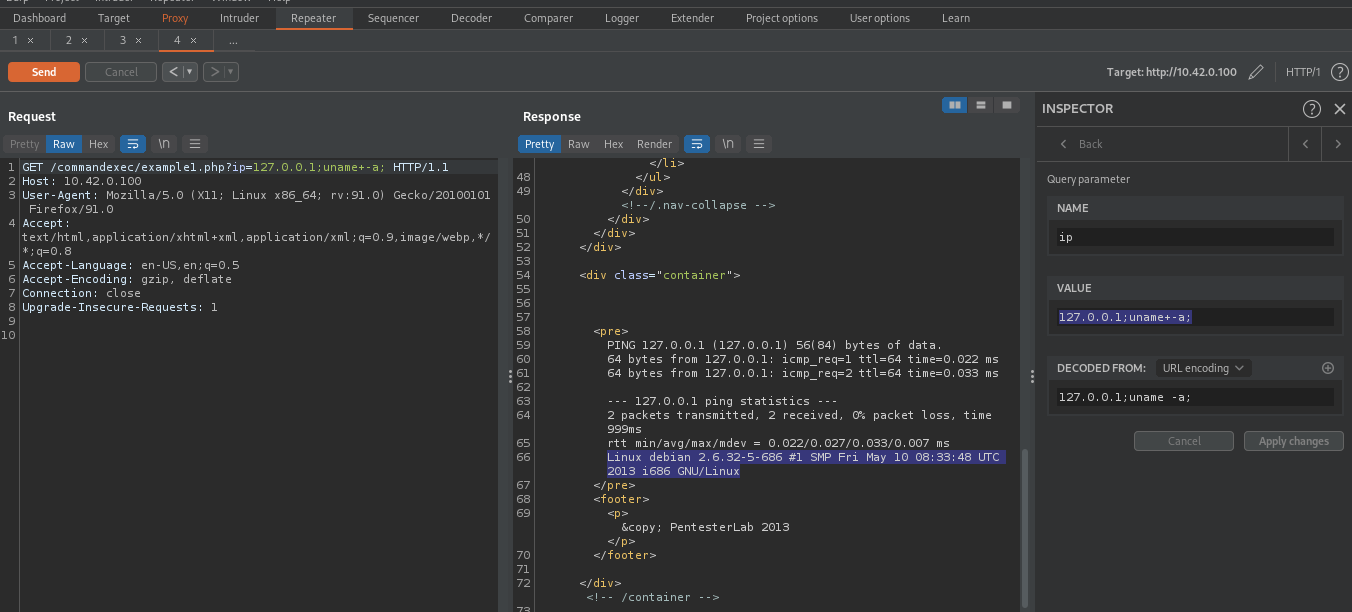Click the Cancel button beside Send
Image resolution: width=1352 pixels, height=612 pixels.
(x=121, y=72)
